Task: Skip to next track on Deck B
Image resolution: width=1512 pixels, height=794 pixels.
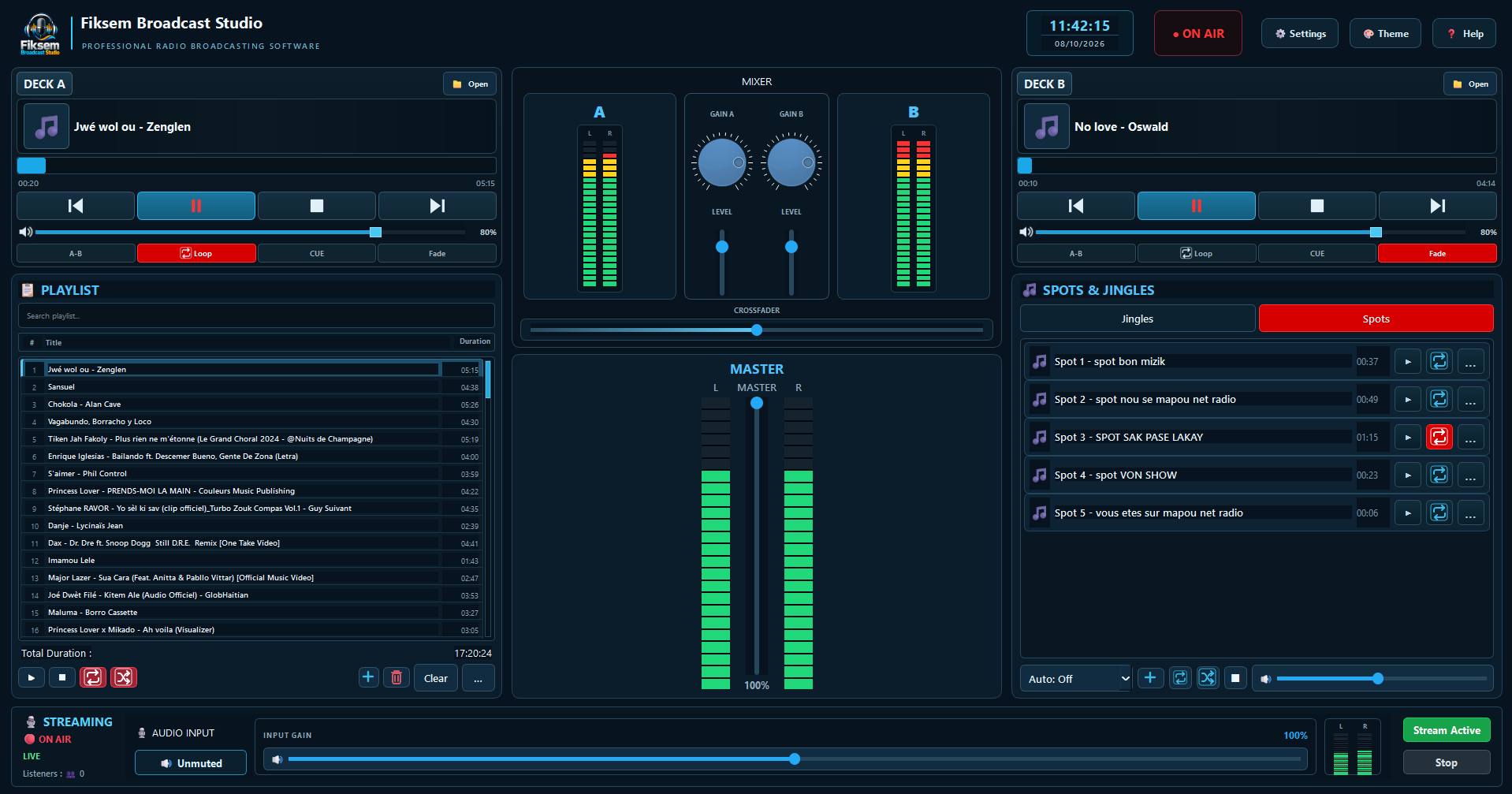Action: point(1437,206)
